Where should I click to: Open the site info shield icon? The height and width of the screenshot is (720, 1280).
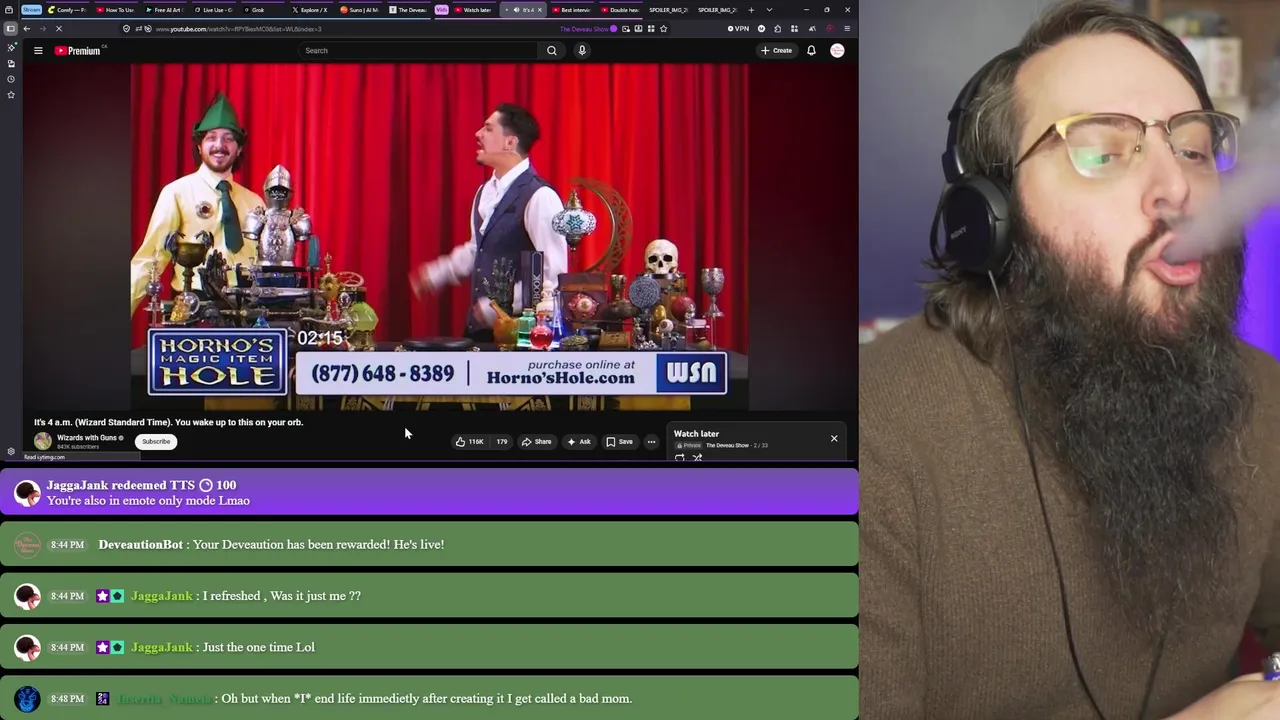[126, 28]
